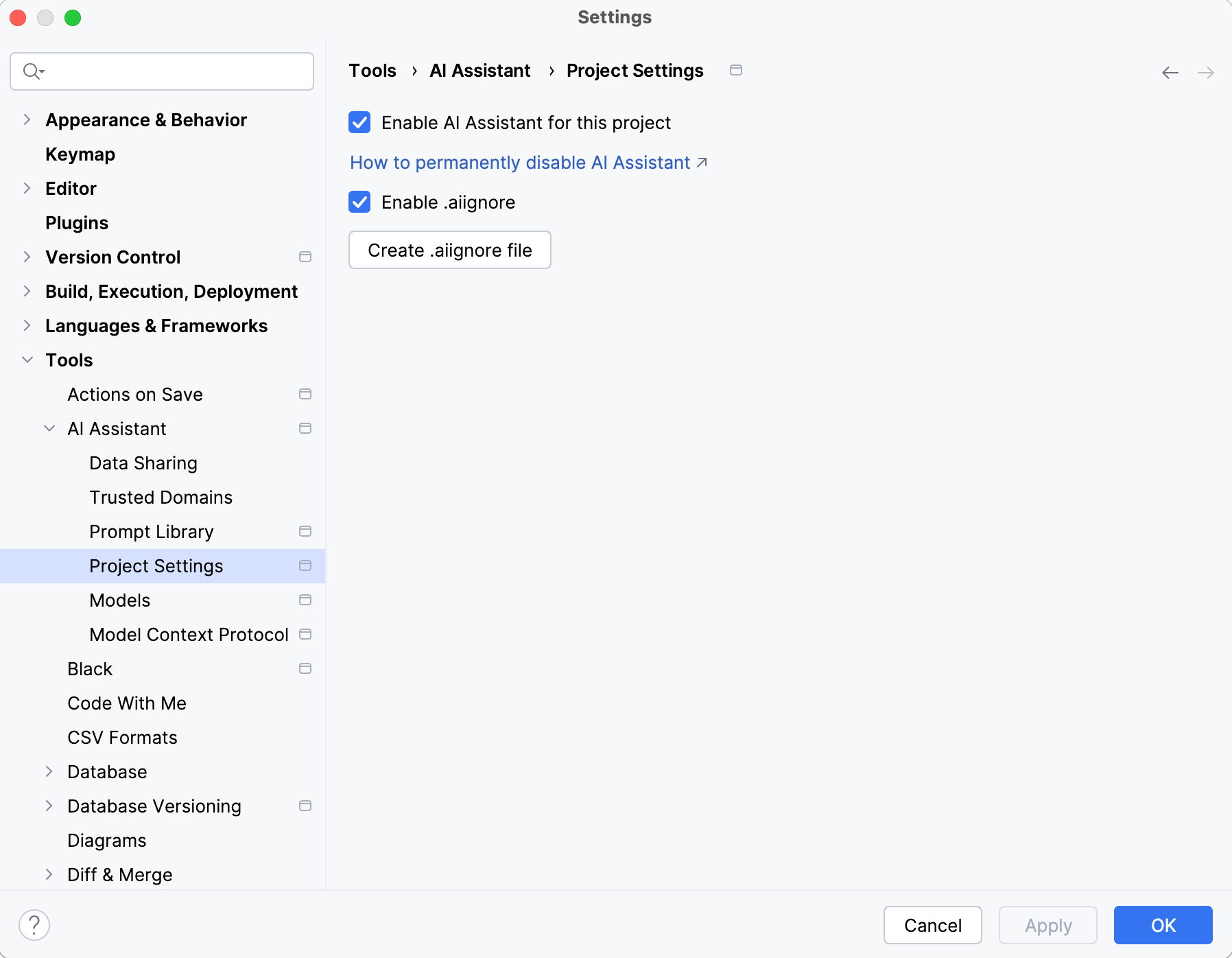Open the permanently disable AI Assistant link
The height and width of the screenshot is (958, 1232).
coord(521,163)
